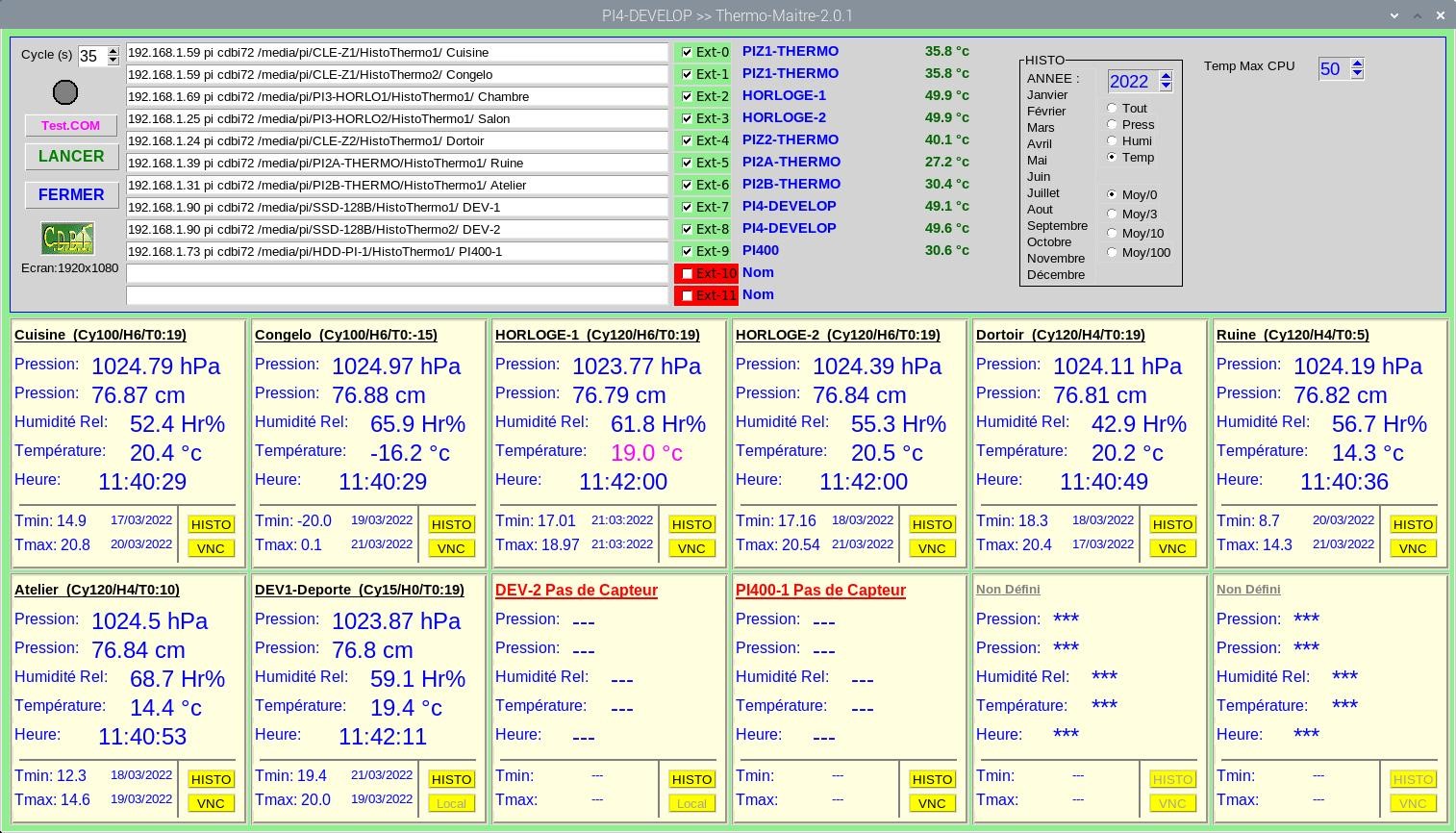Screen dimensions: 1456x833
Task: Open VNC for the PI400-1 panel
Action: tap(932, 803)
